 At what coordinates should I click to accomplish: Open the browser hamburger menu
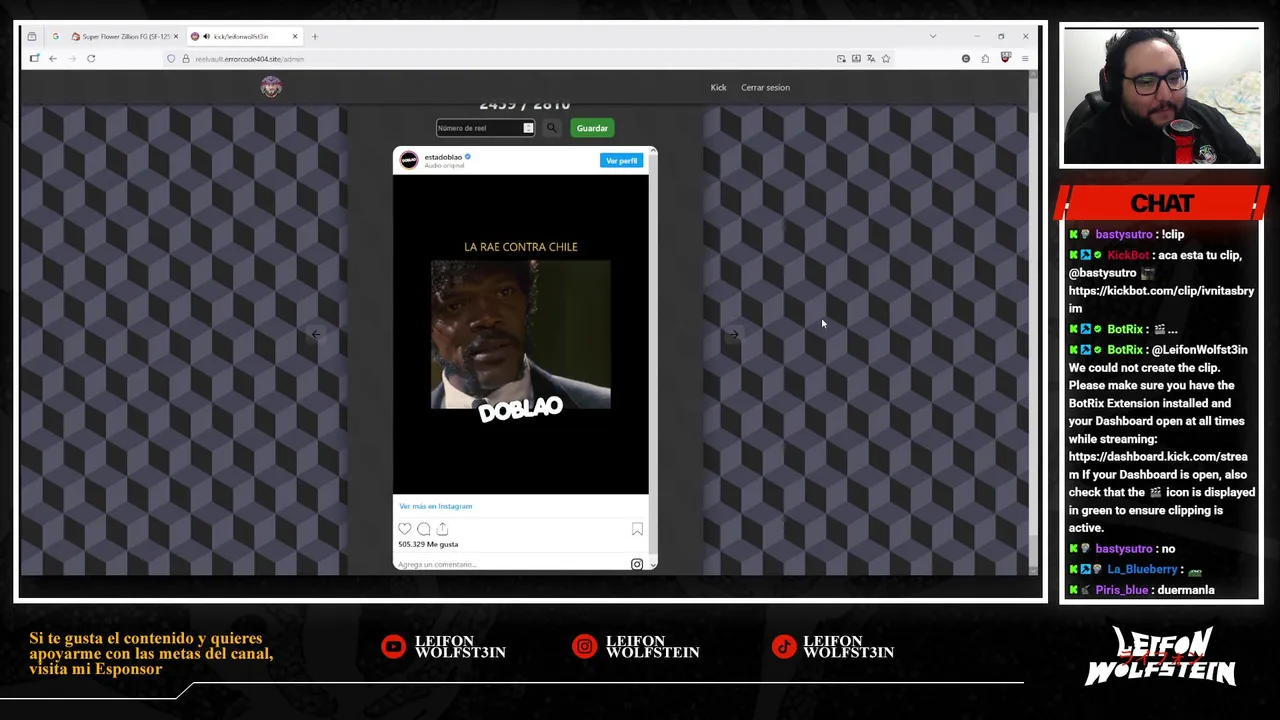(x=1025, y=59)
